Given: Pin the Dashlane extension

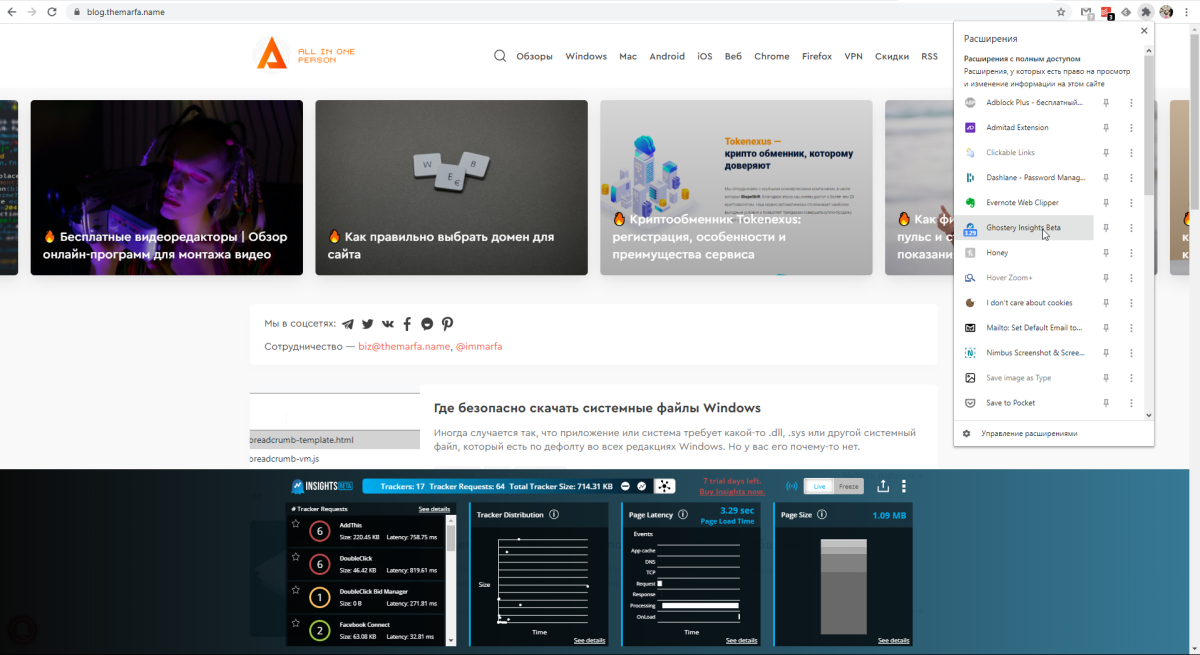Looking at the screenshot, I should (x=1106, y=178).
